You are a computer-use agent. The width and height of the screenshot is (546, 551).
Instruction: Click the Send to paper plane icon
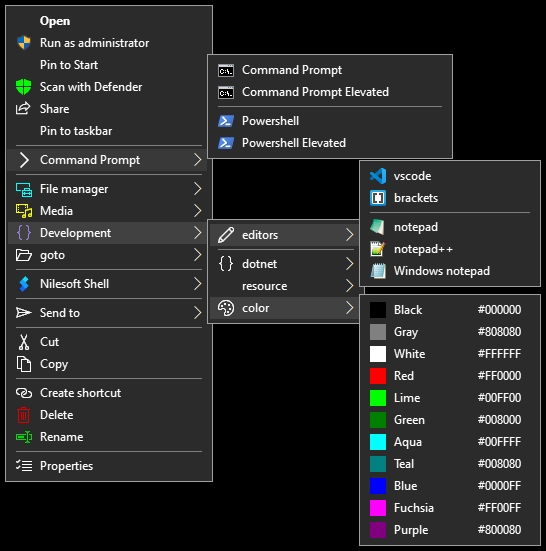click(24, 313)
